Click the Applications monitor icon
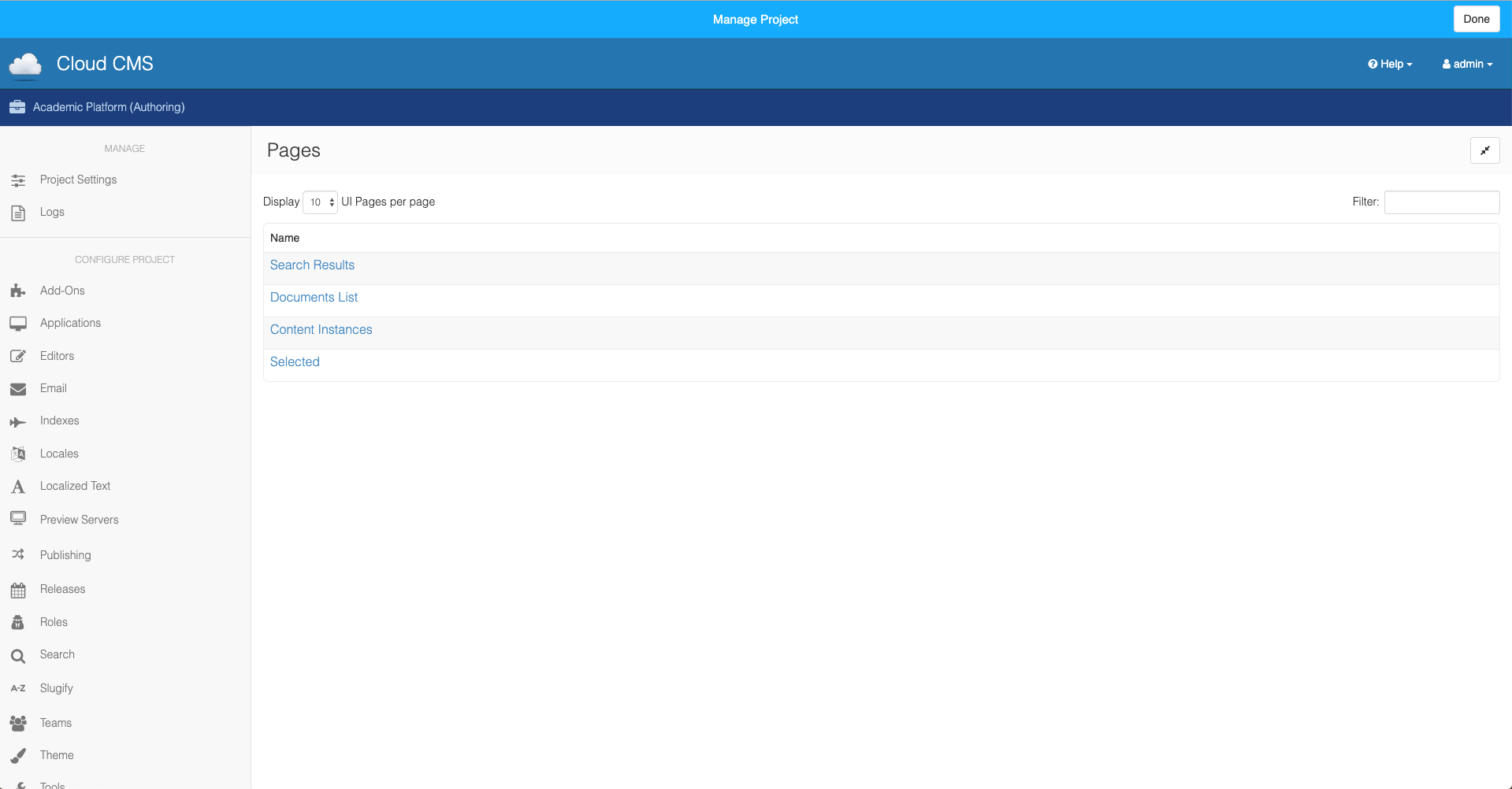This screenshot has height=789, width=1512. click(18, 324)
